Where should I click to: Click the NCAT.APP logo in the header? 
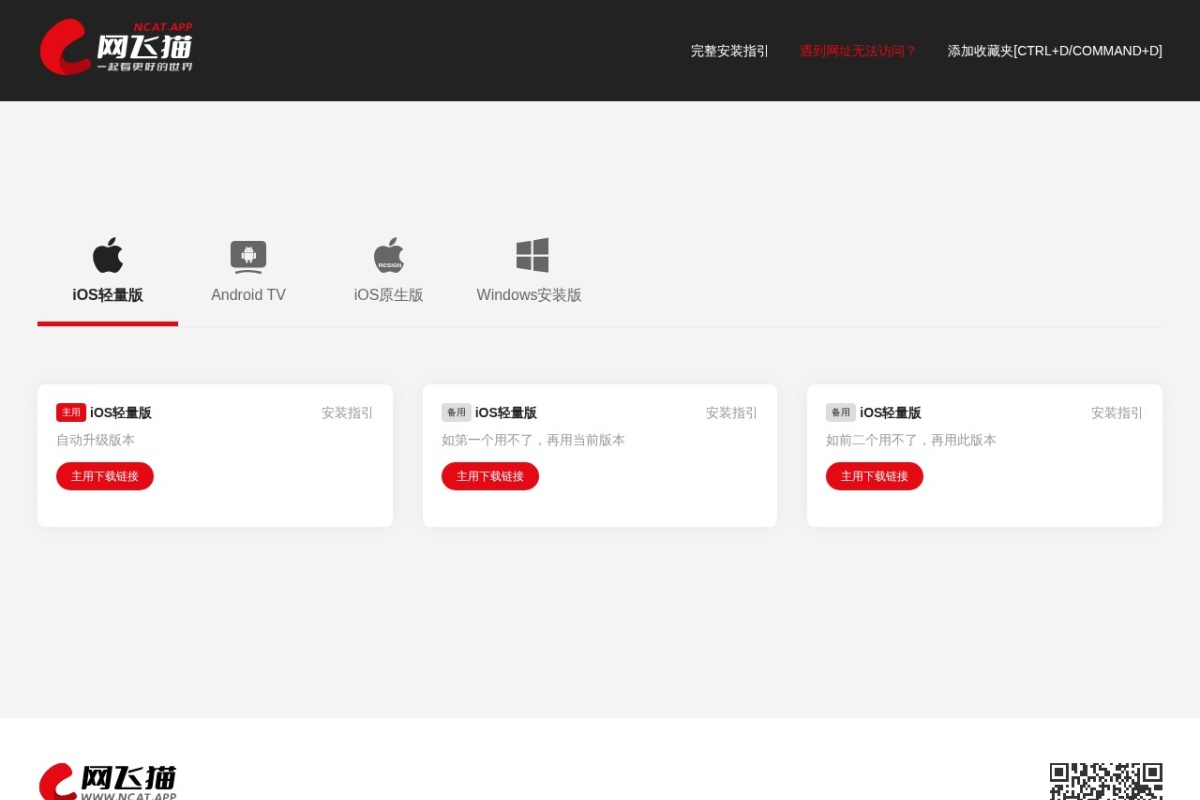(116, 47)
